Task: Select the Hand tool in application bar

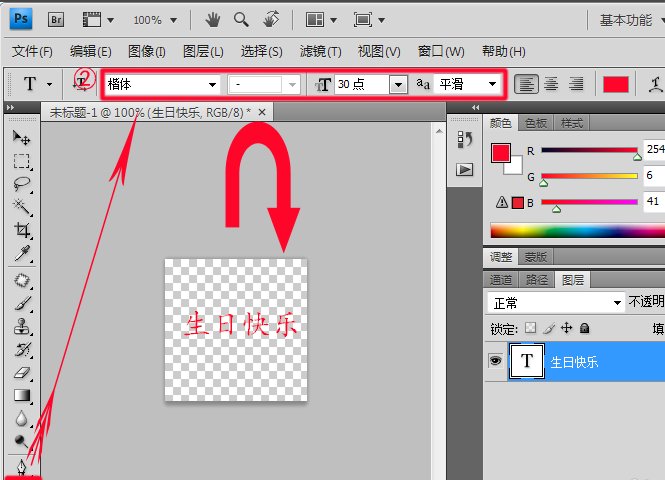Action: pyautogui.click(x=212, y=20)
